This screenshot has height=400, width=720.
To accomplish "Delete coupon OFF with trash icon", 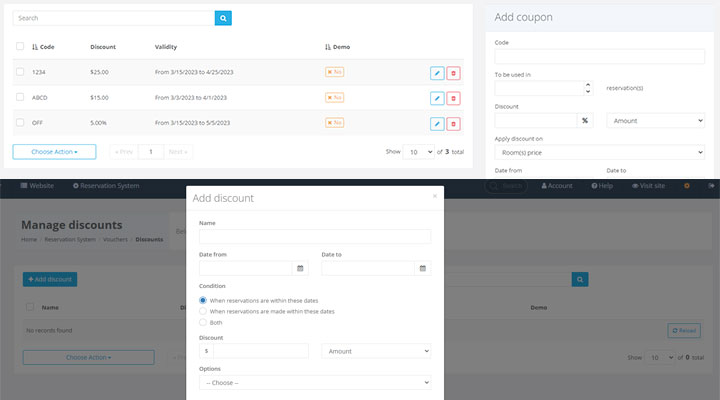I will (x=453, y=124).
